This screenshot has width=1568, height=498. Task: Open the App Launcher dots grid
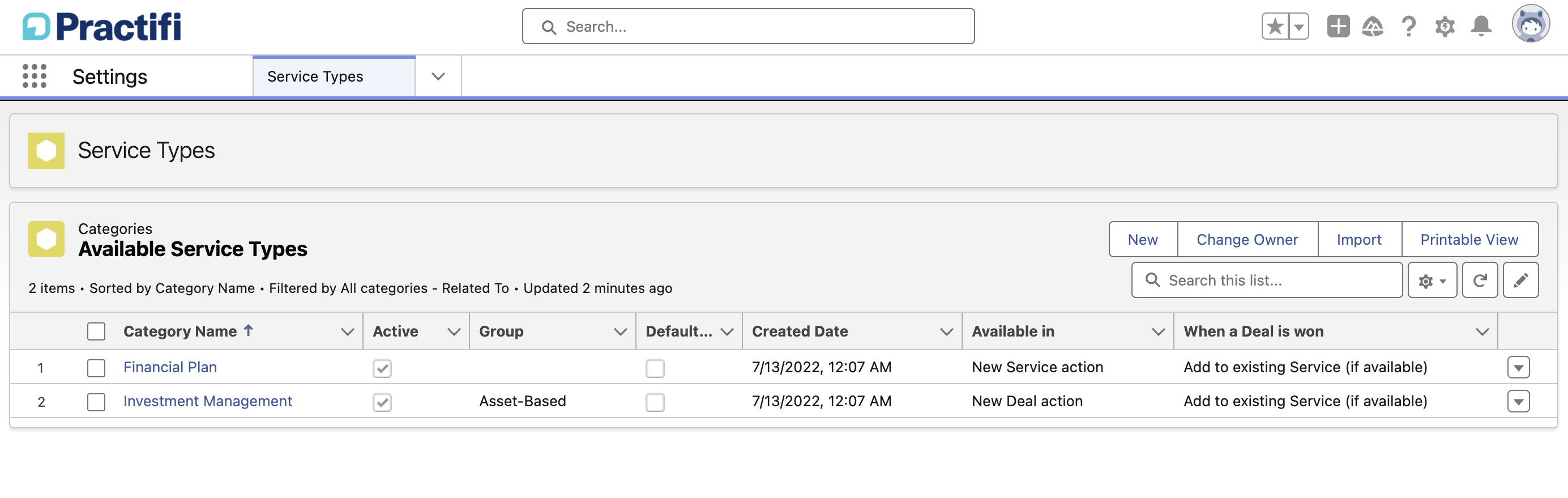(35, 76)
